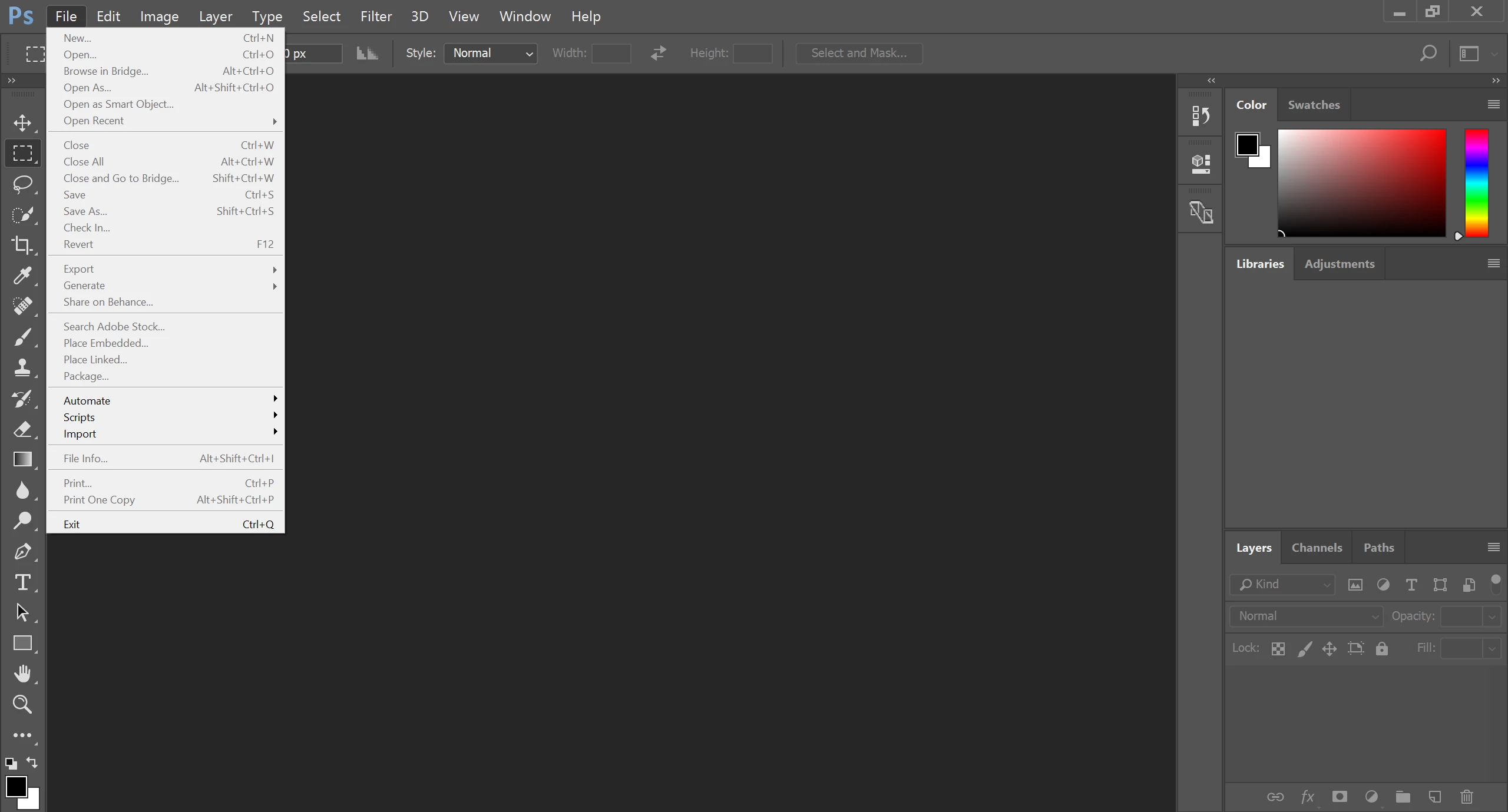
Task: Select the Zoom tool in toolbar
Action: pyautogui.click(x=22, y=704)
